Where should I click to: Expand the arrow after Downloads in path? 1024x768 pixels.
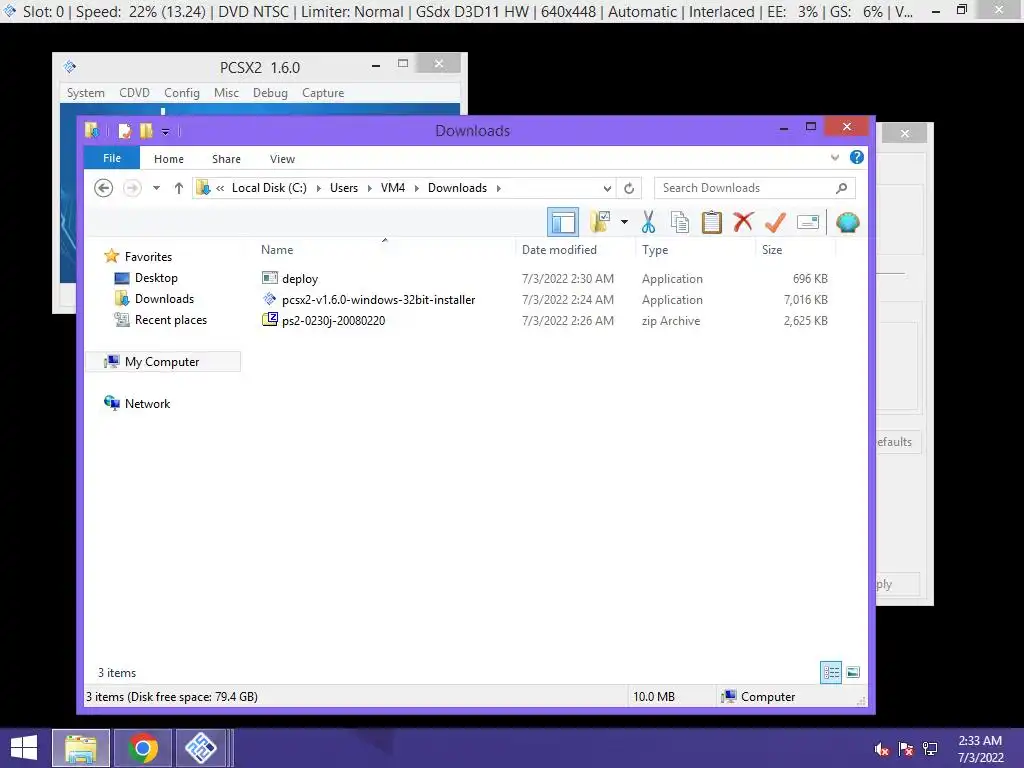498,188
